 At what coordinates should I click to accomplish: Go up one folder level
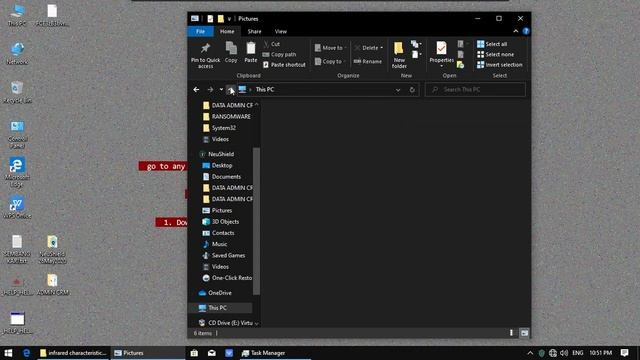coord(231,89)
